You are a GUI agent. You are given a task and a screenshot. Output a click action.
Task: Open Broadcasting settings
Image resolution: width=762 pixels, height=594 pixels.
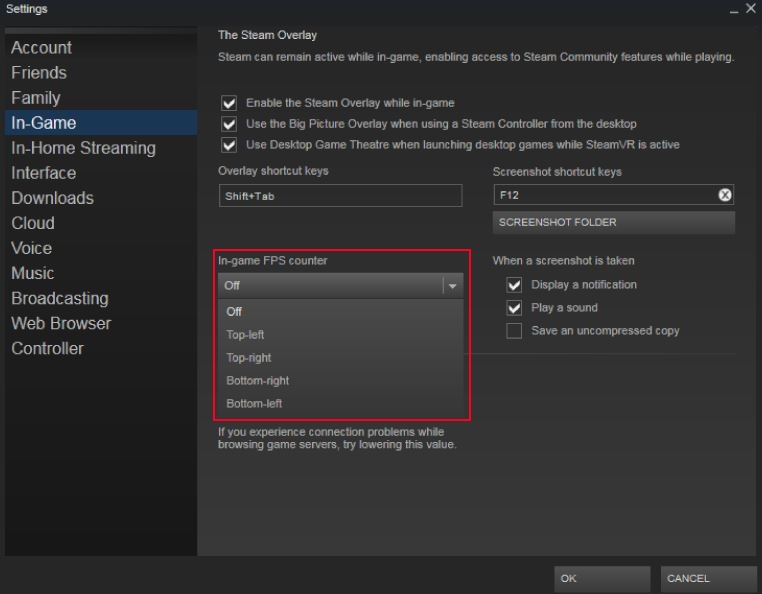(x=101, y=298)
